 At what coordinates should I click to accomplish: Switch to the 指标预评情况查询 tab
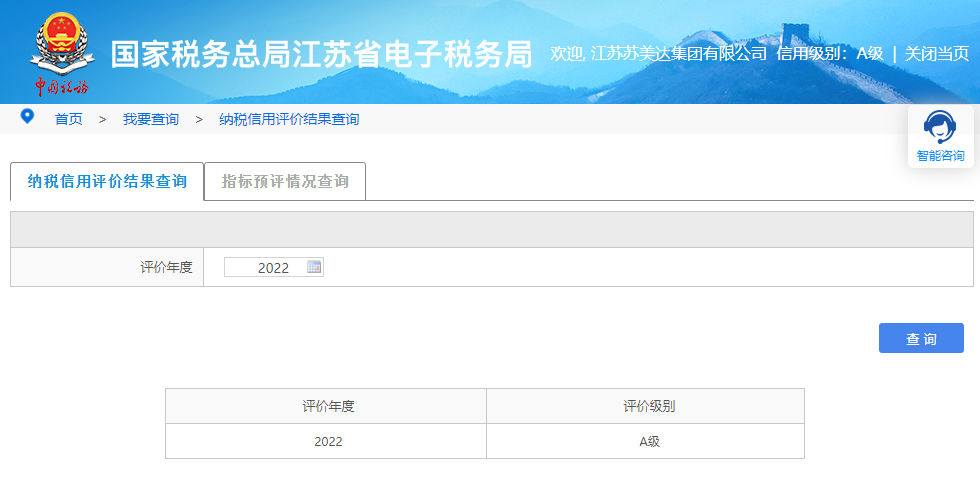click(285, 181)
